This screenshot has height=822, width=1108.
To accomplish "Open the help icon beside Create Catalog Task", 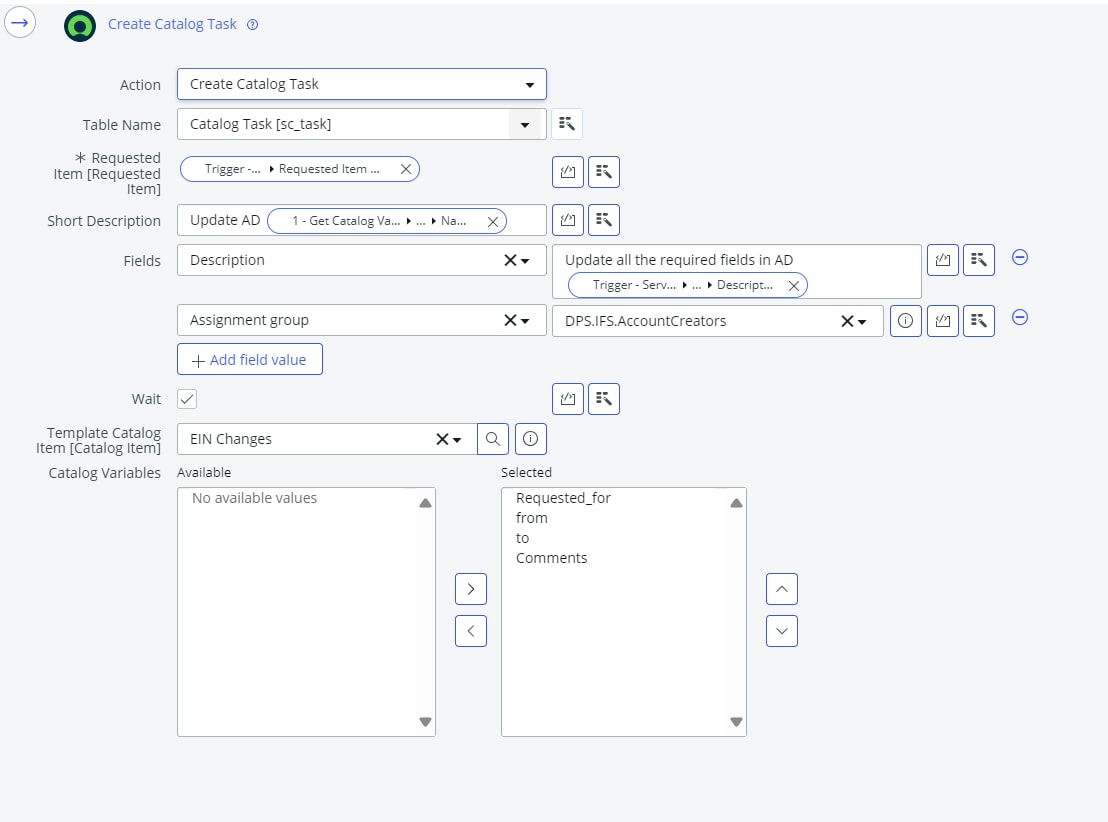I will point(252,25).
